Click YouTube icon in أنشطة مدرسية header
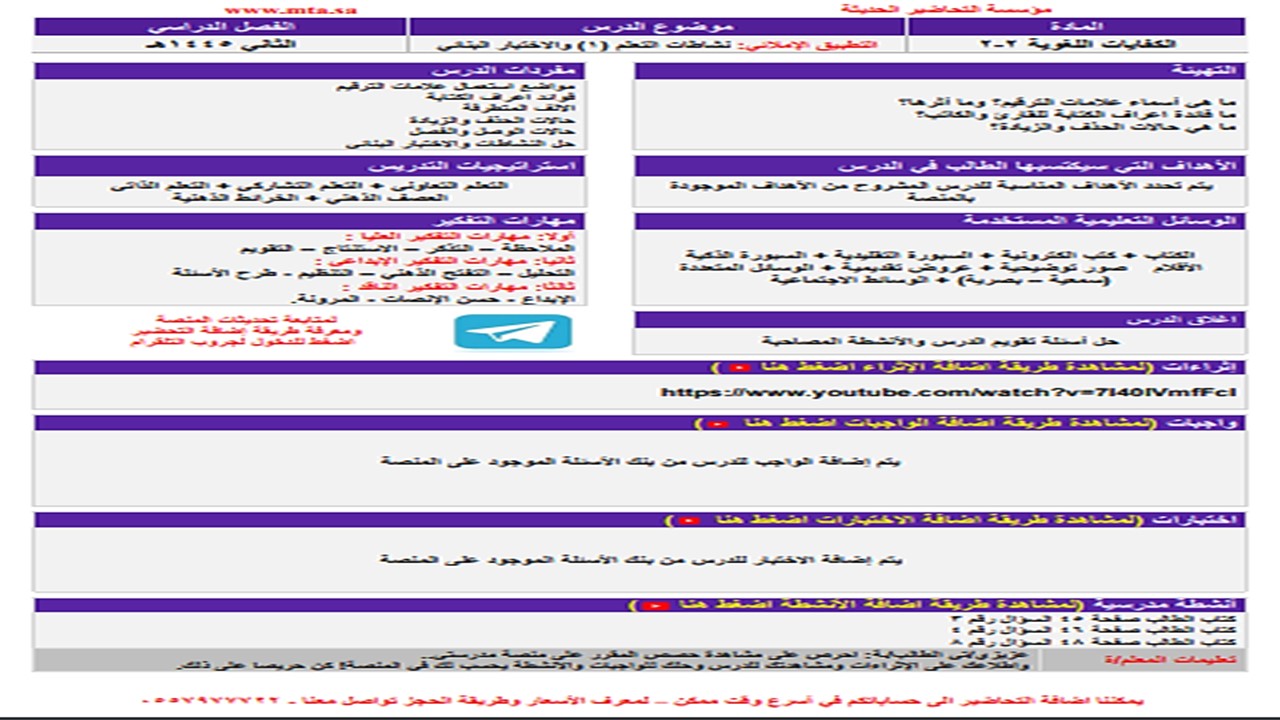 (x=655, y=606)
